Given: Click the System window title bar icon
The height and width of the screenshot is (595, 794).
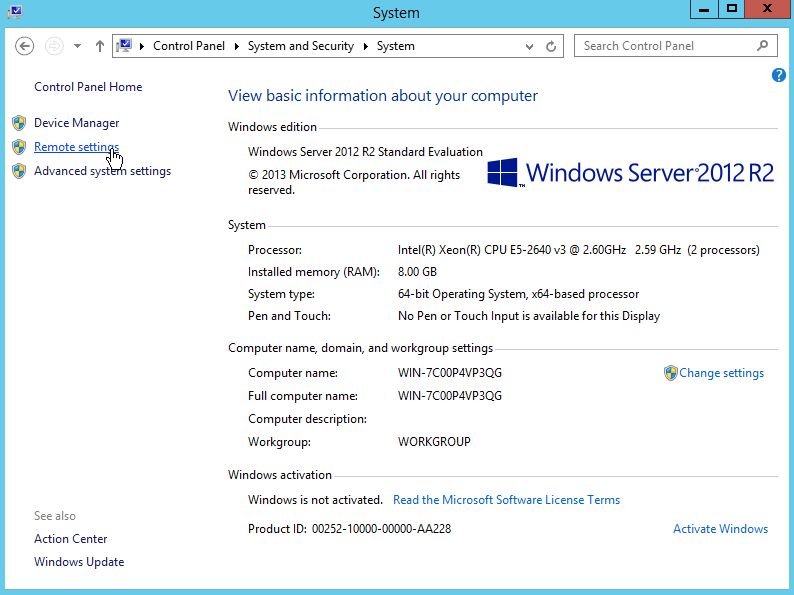Looking at the screenshot, I should [x=15, y=12].
